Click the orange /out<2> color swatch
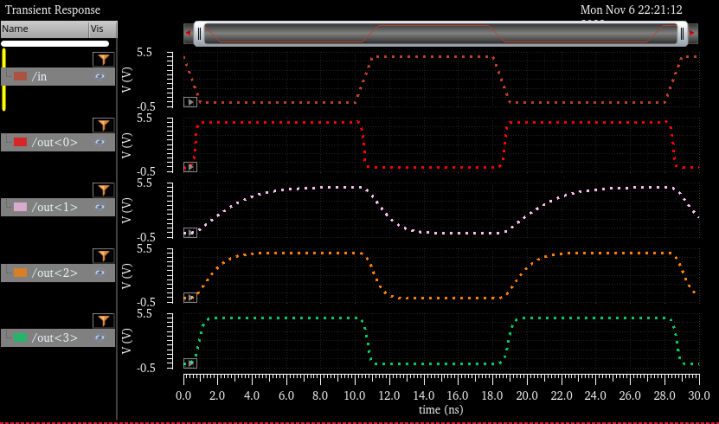 pyautogui.click(x=20, y=273)
